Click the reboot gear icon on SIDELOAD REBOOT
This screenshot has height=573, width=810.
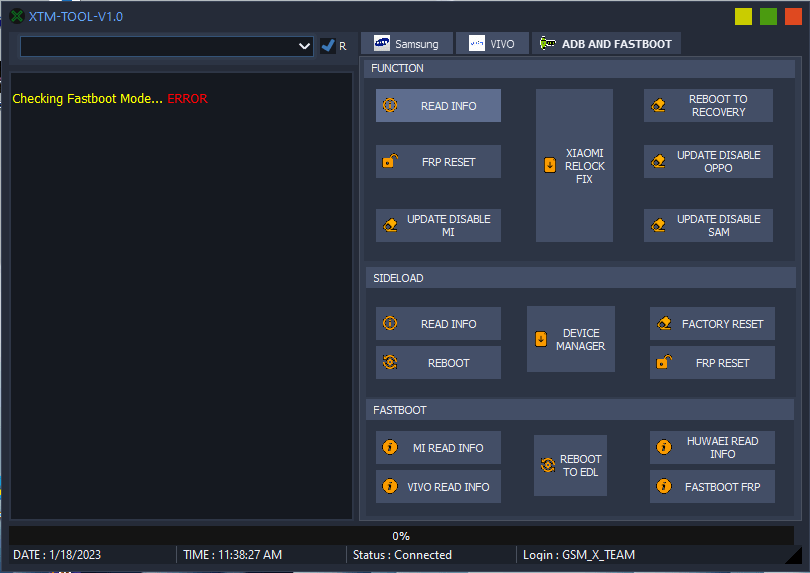390,362
